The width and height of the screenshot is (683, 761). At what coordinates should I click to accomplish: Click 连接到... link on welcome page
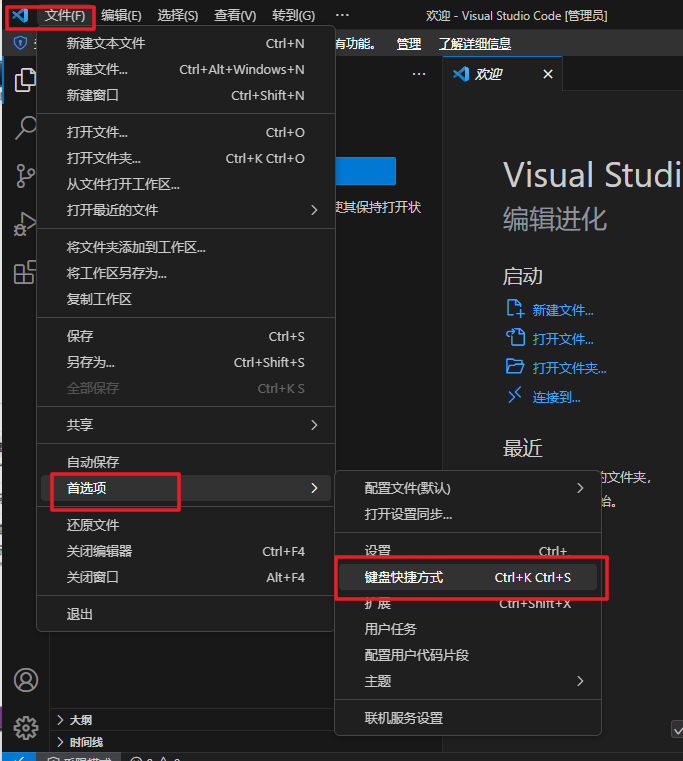point(556,397)
